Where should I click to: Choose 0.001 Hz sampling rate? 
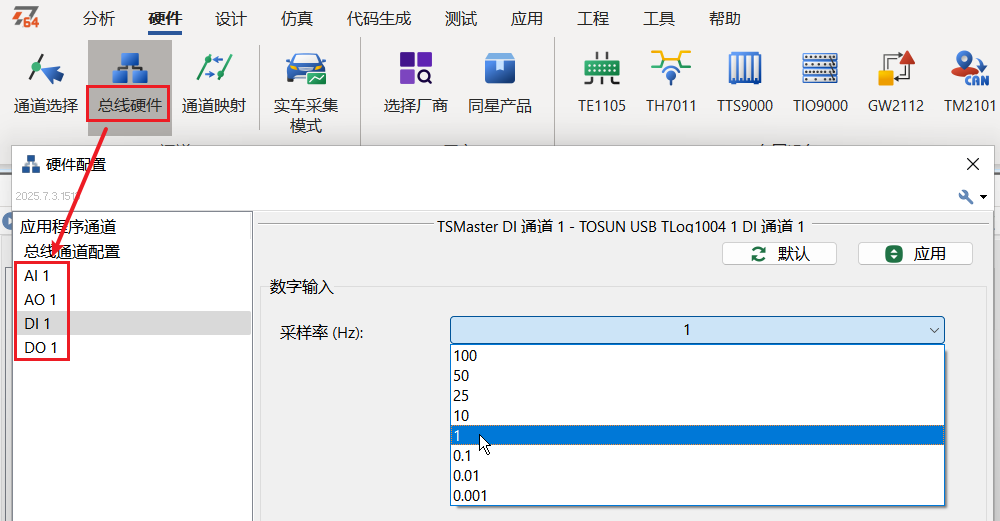[x=697, y=495]
